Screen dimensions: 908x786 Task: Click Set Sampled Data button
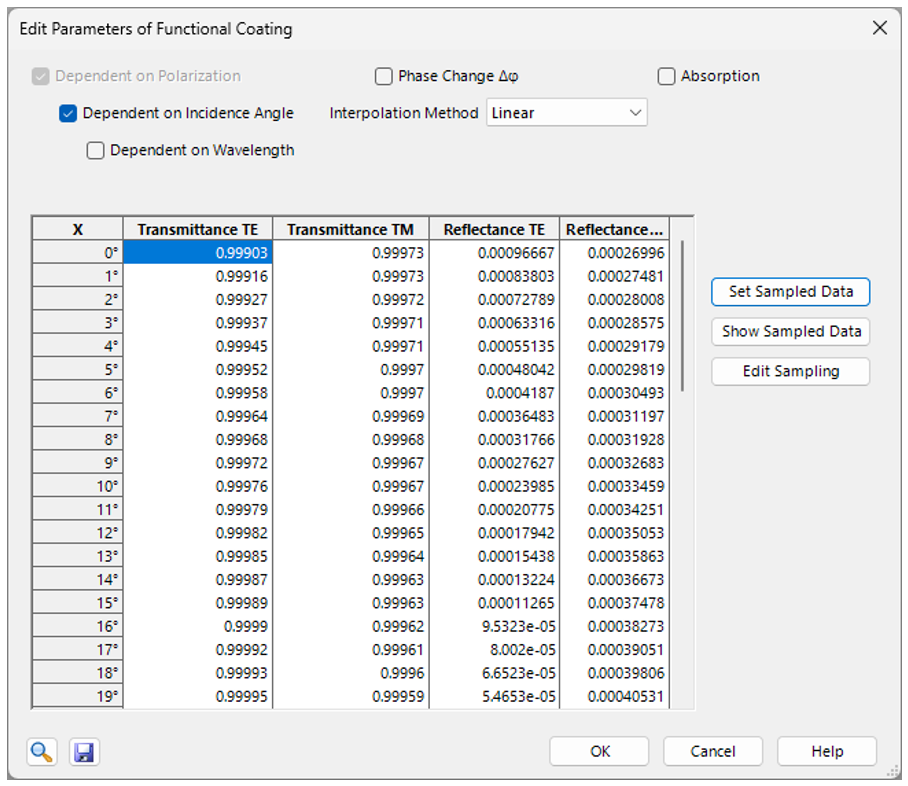(x=790, y=291)
